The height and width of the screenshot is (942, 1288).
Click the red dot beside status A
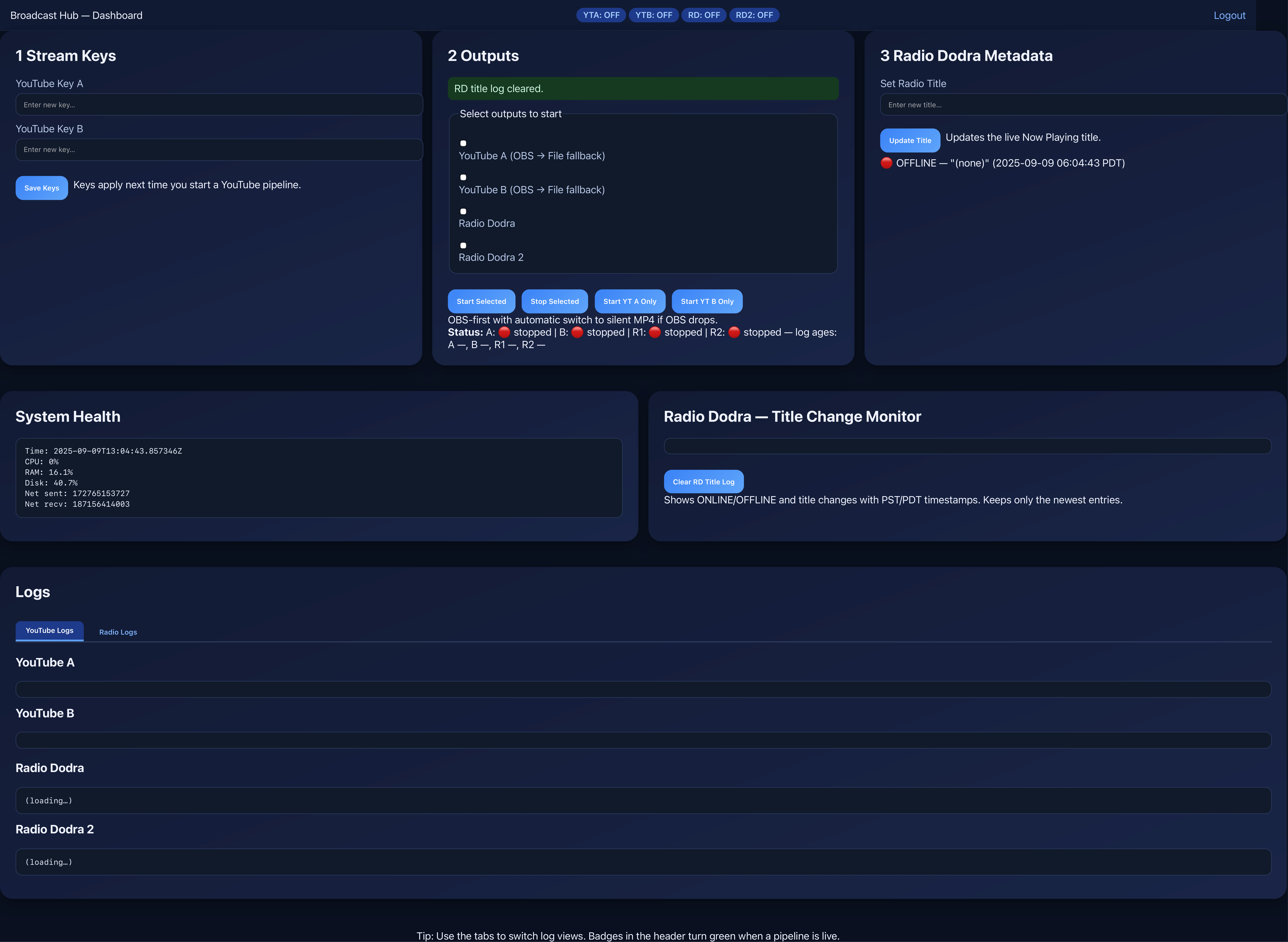point(504,332)
